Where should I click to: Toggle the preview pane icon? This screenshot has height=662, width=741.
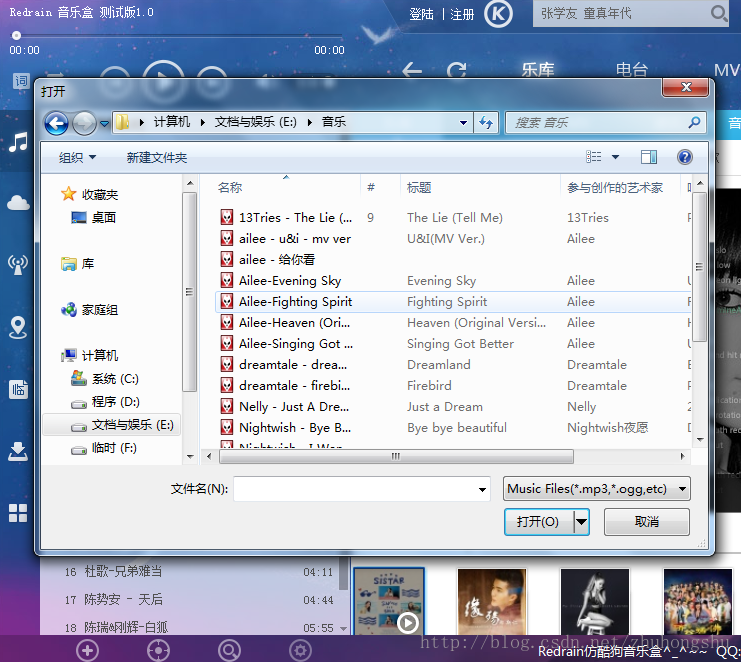[x=649, y=156]
